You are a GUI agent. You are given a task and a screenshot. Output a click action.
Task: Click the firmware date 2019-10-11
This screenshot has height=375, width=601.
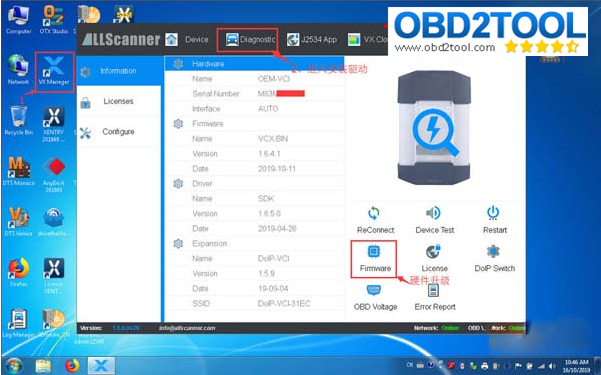[x=277, y=169]
